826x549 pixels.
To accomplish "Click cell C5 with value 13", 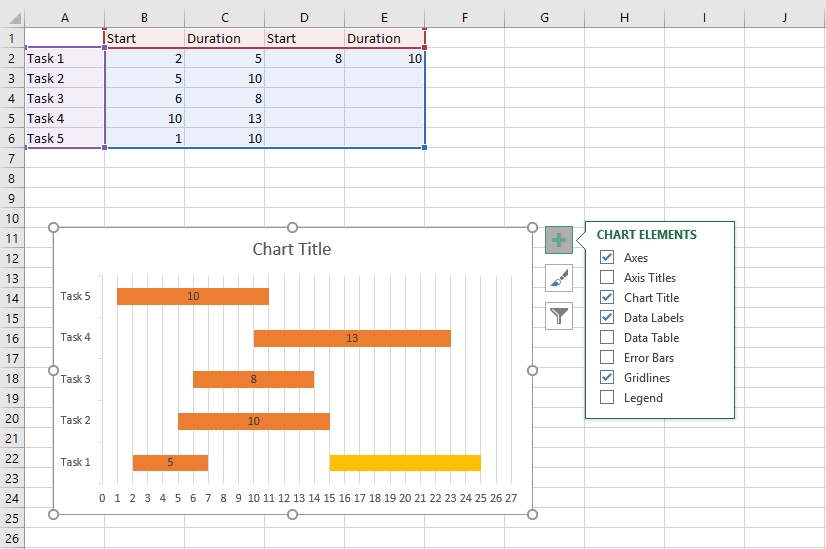I will [224, 119].
